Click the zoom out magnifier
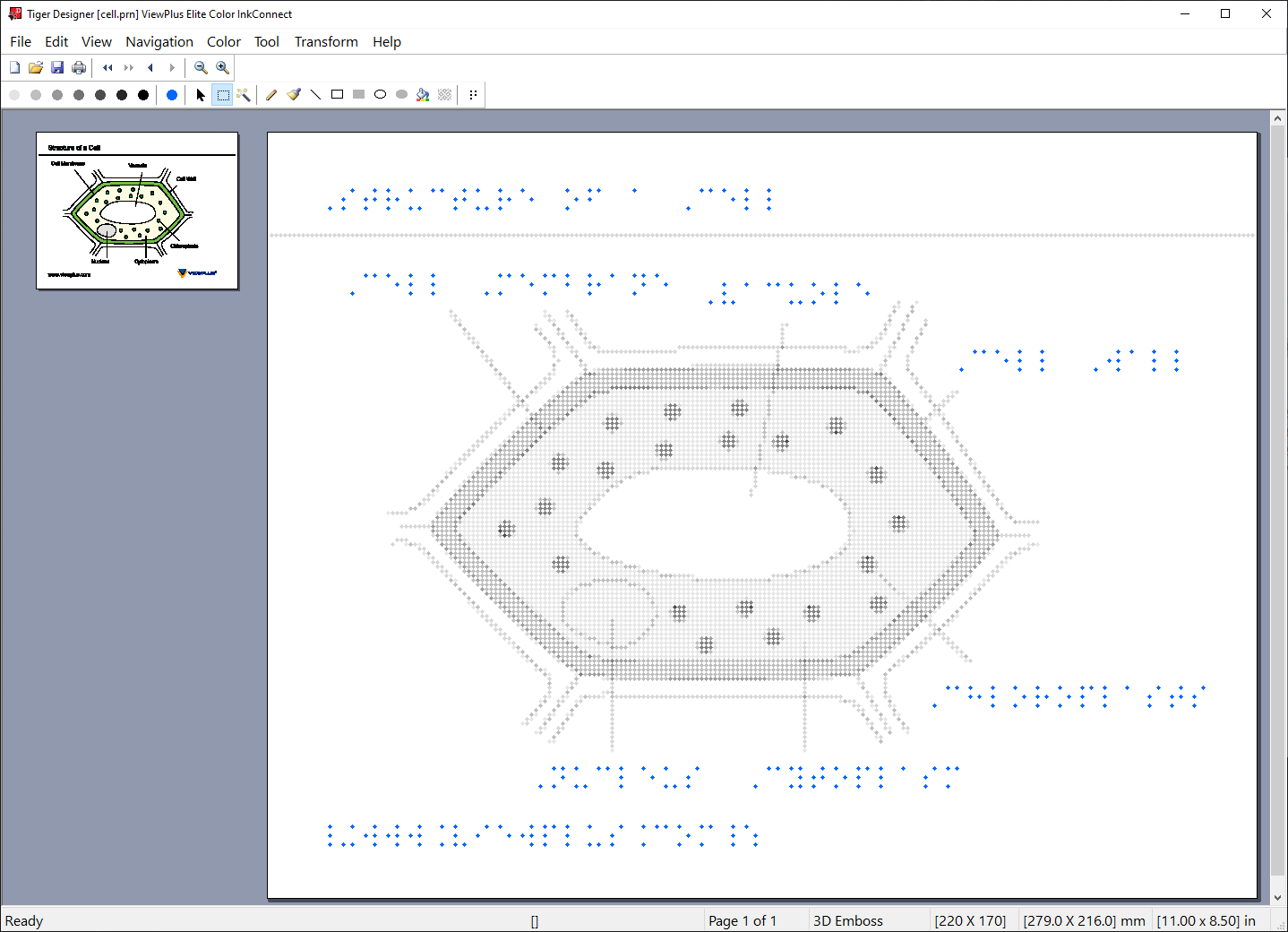This screenshot has width=1288, height=932. pos(201,68)
